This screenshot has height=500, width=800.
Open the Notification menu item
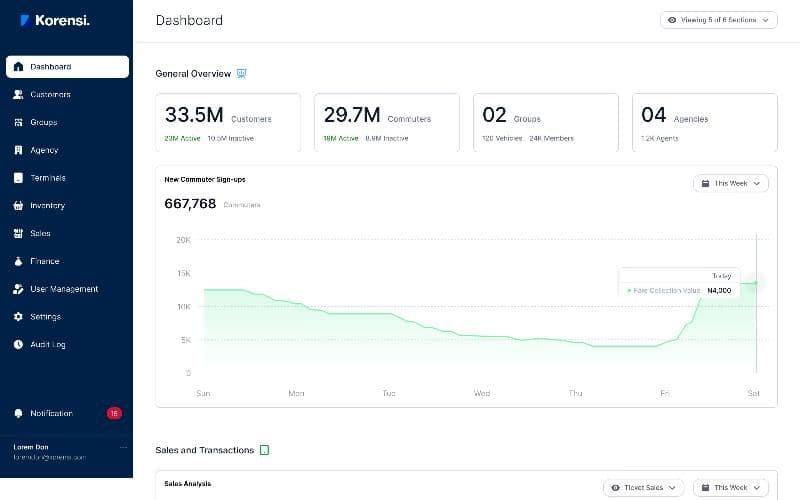pos(67,413)
